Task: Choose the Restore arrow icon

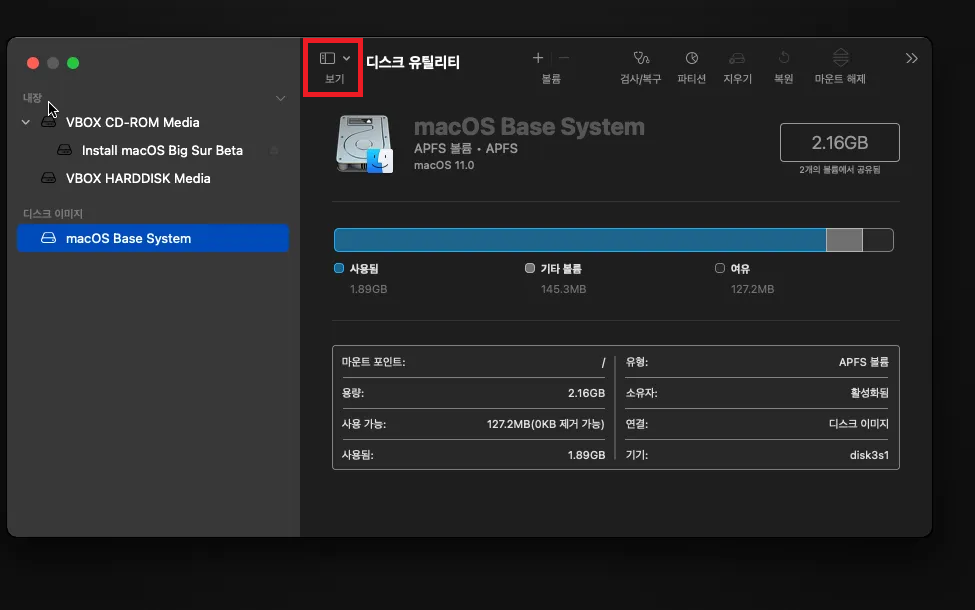Action: coord(783,58)
